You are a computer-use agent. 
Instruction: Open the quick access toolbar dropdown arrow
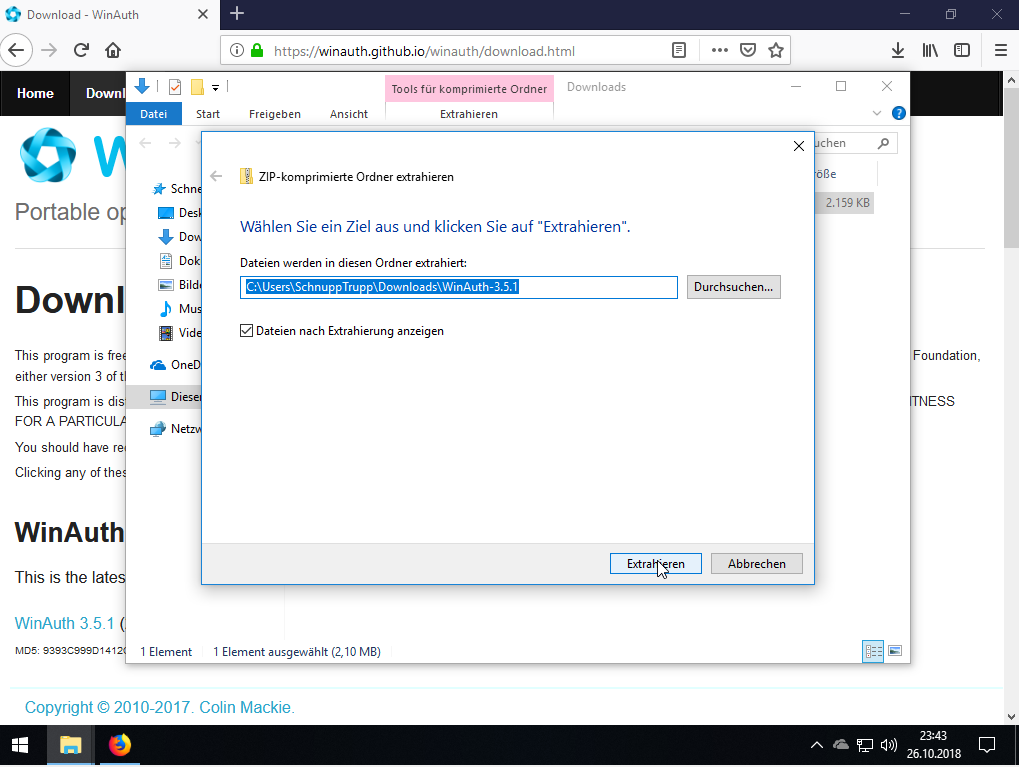215,87
